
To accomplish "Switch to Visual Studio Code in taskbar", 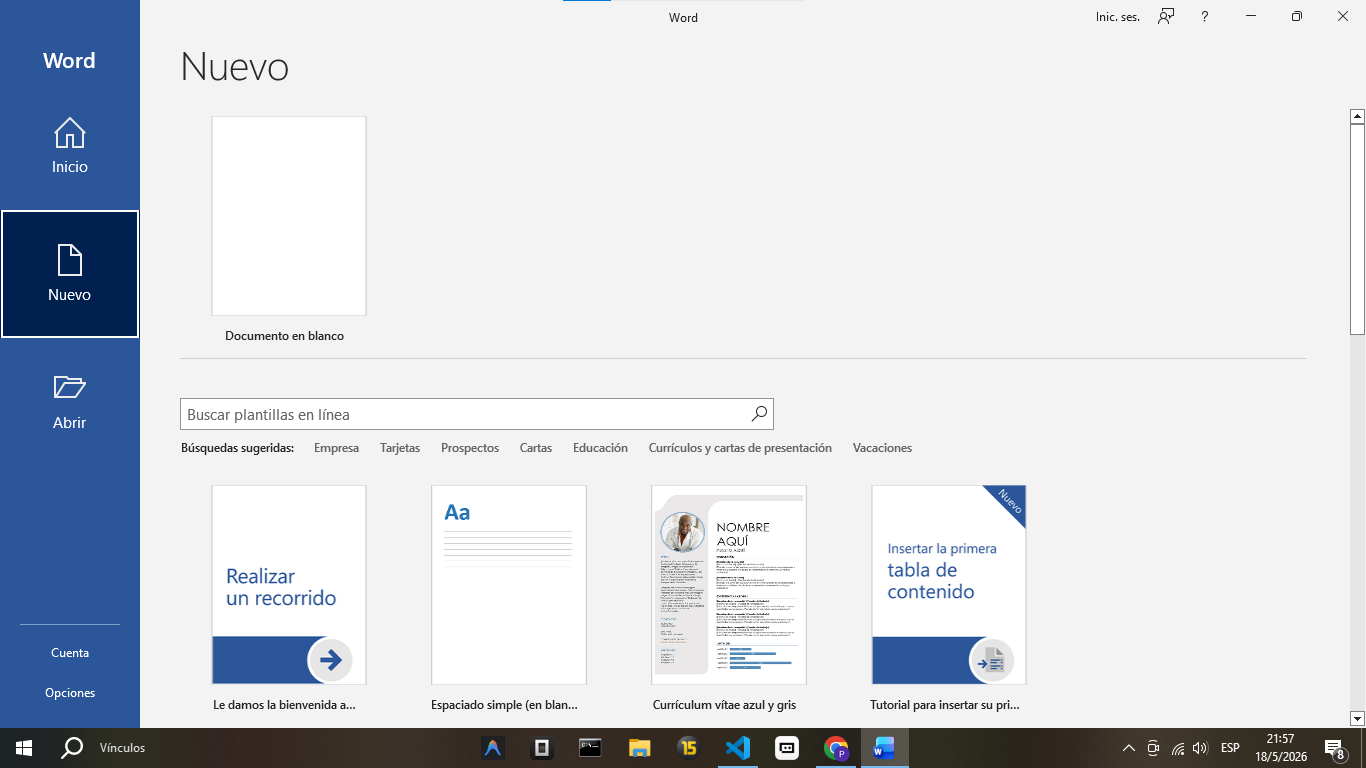I will pyautogui.click(x=737, y=748).
